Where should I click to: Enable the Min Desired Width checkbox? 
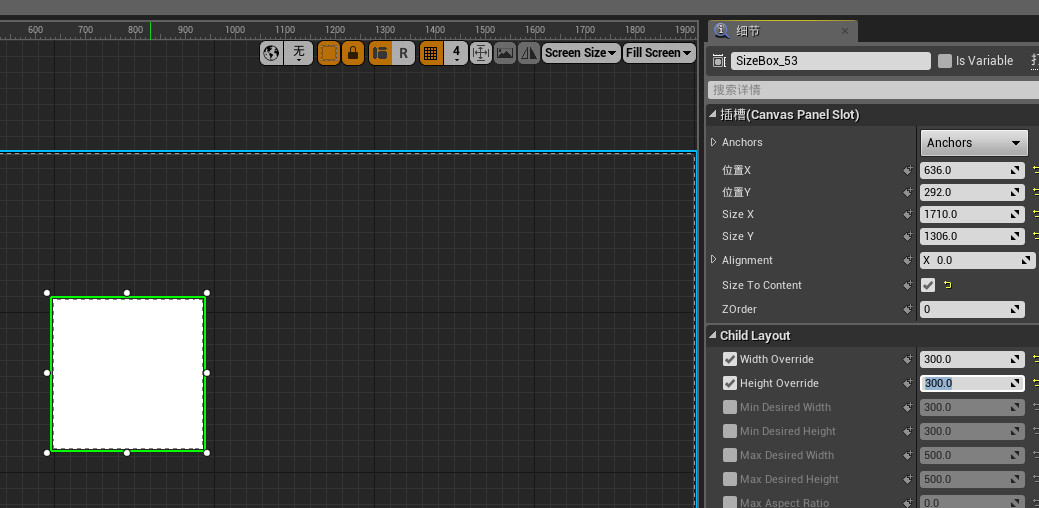730,407
